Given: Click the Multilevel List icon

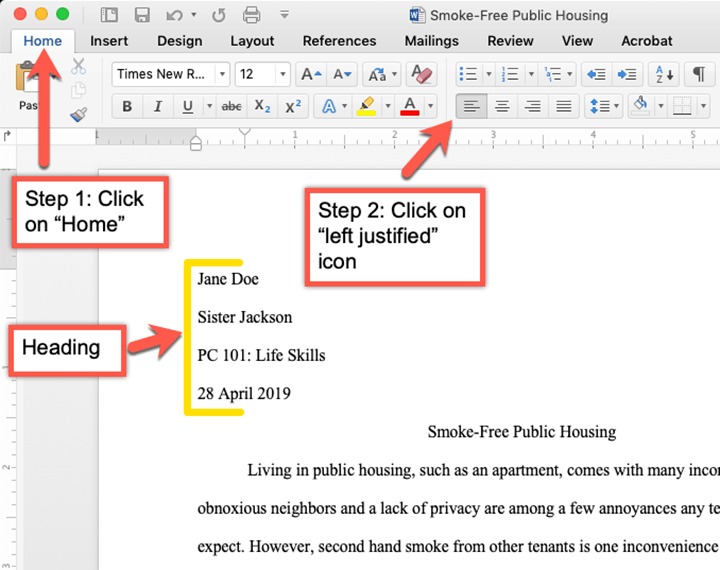Looking at the screenshot, I should point(553,74).
